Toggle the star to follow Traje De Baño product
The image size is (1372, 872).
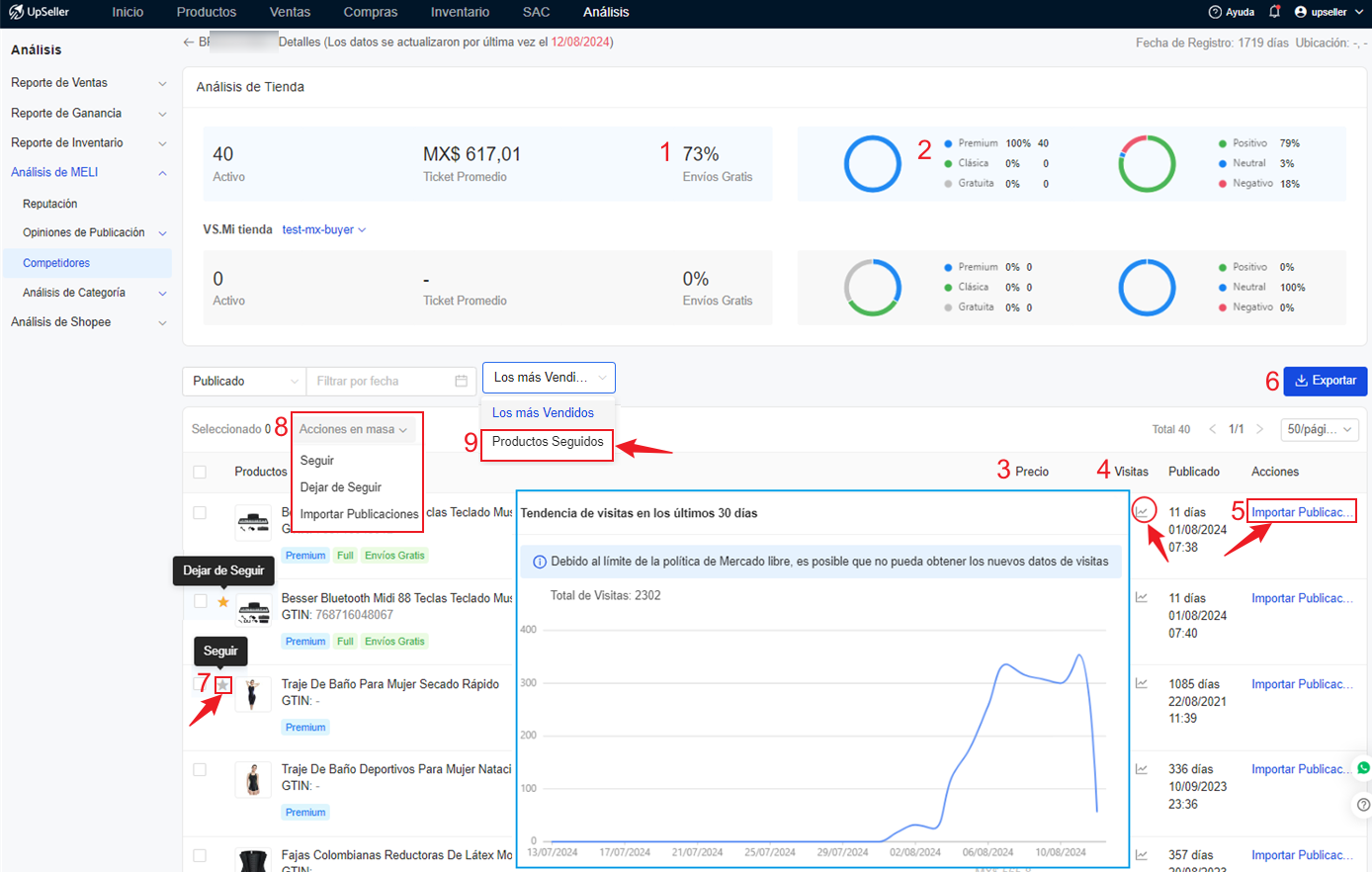point(221,684)
